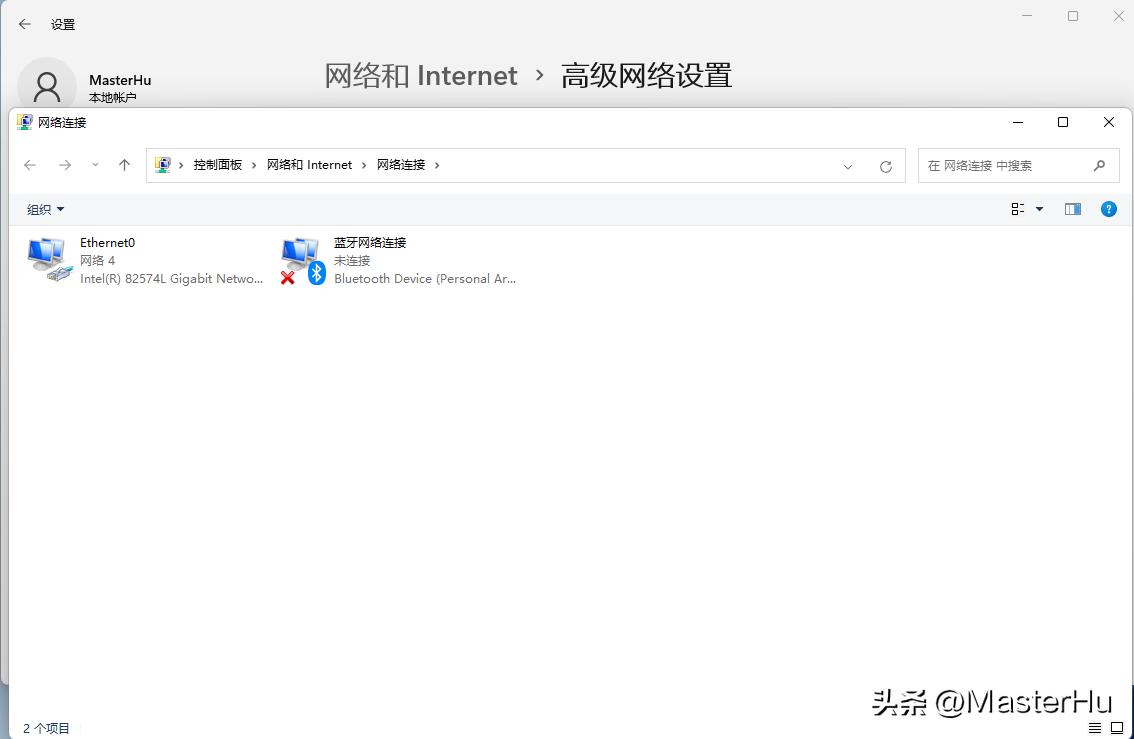Navigate to 网络和 Internet via the breadcrumb
1134x739 pixels.
click(x=311, y=165)
